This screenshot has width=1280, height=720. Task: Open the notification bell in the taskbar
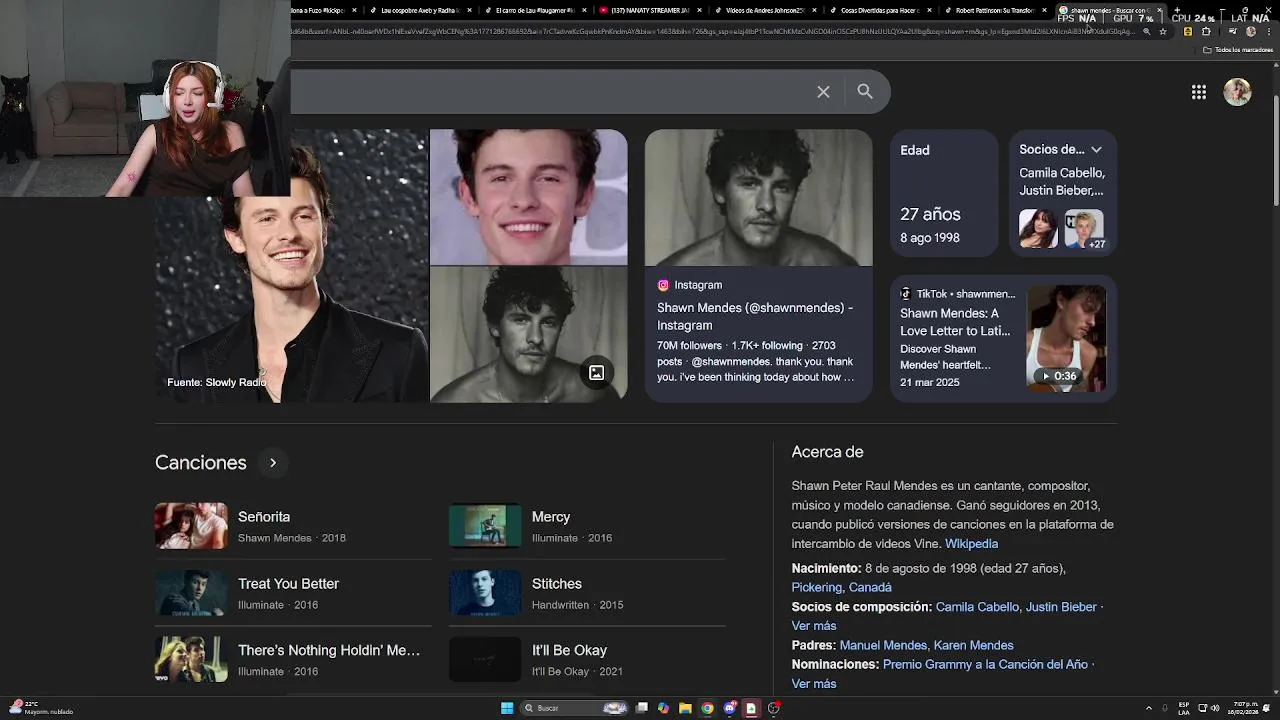[x=1268, y=708]
